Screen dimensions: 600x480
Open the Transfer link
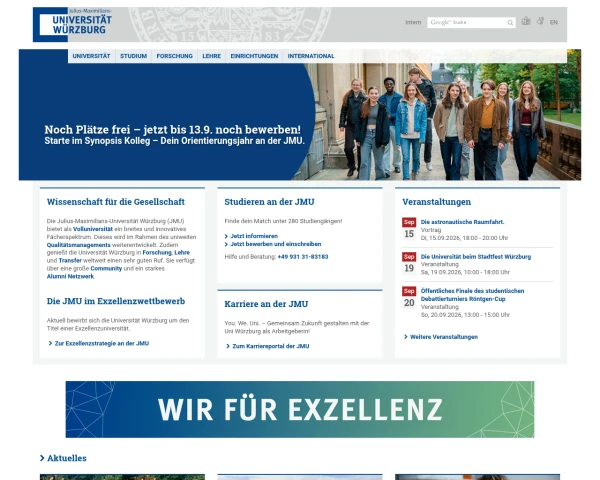[x=70, y=260]
